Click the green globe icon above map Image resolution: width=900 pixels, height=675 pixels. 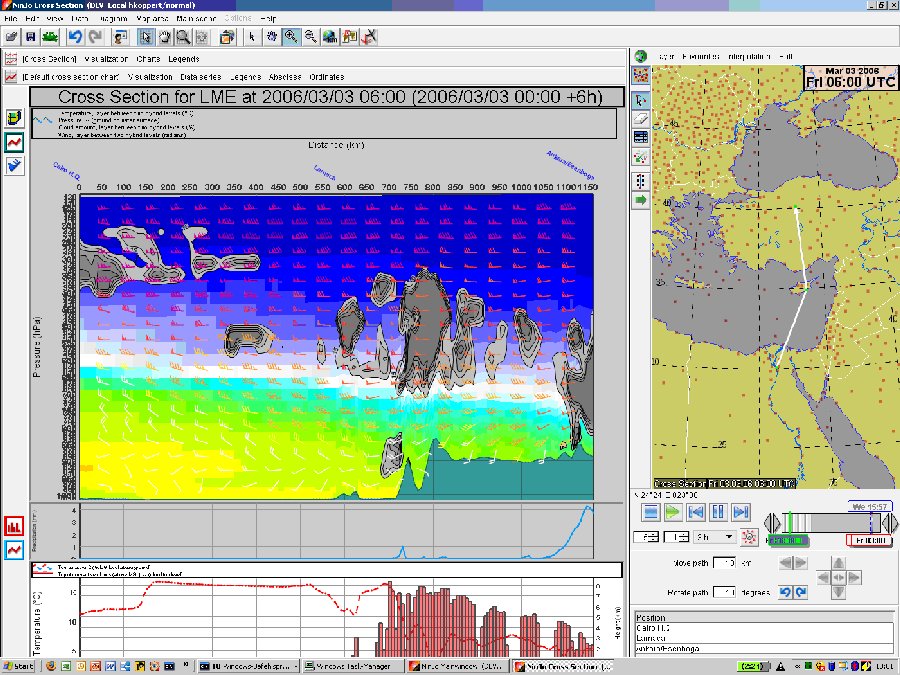pos(641,56)
